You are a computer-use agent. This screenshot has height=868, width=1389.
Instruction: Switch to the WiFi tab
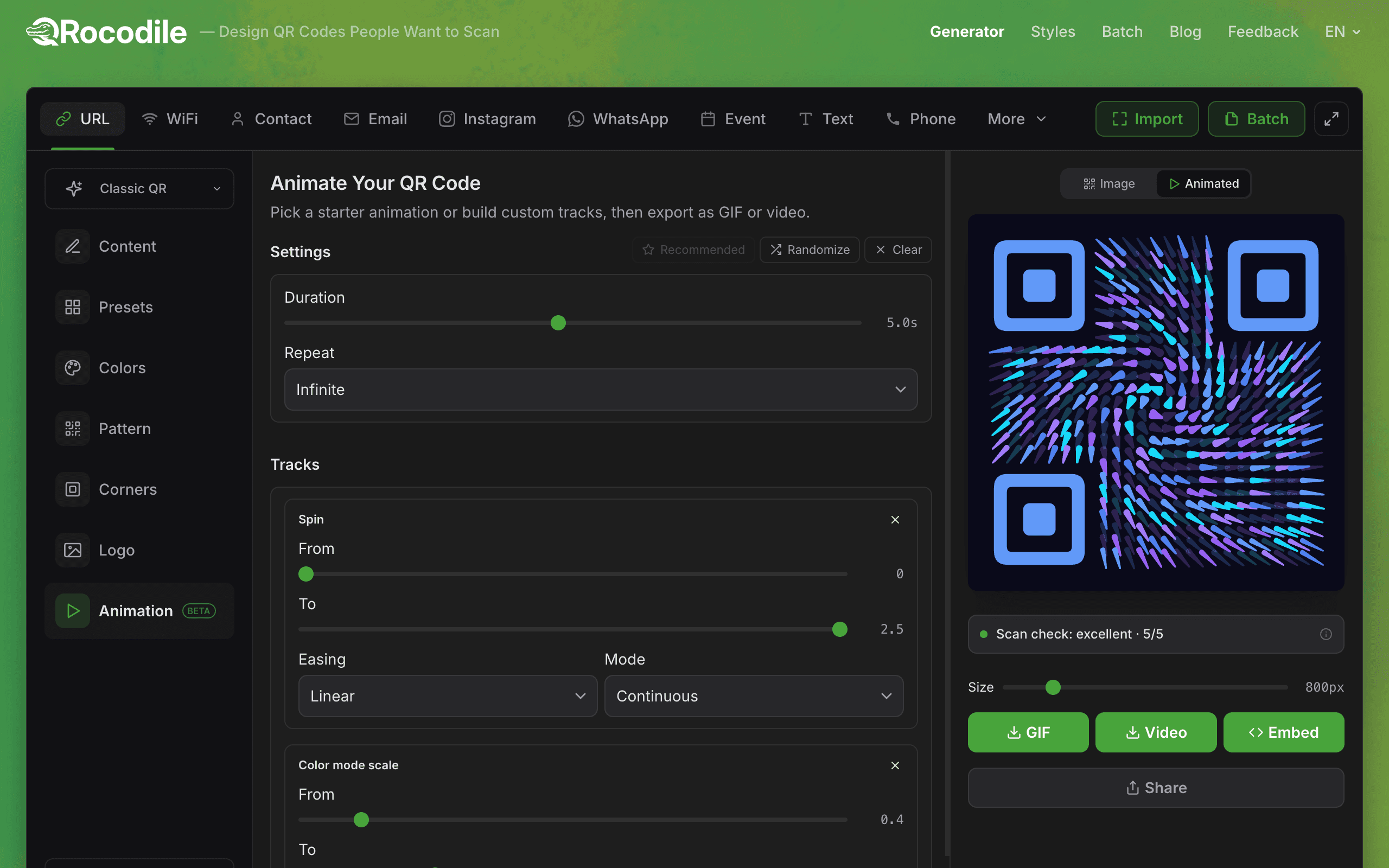[170, 119]
